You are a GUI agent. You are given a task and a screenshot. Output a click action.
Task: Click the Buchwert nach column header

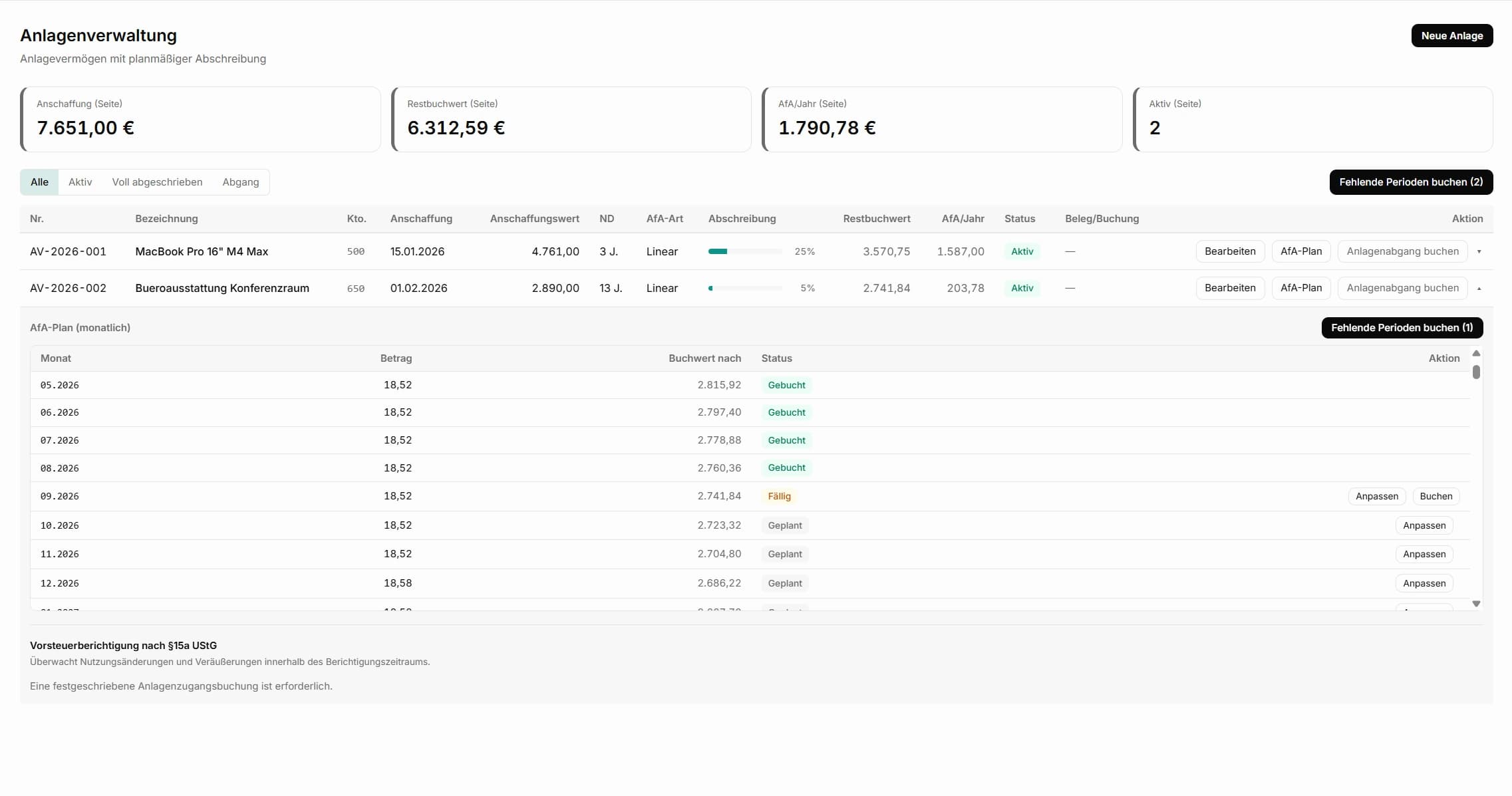(704, 358)
